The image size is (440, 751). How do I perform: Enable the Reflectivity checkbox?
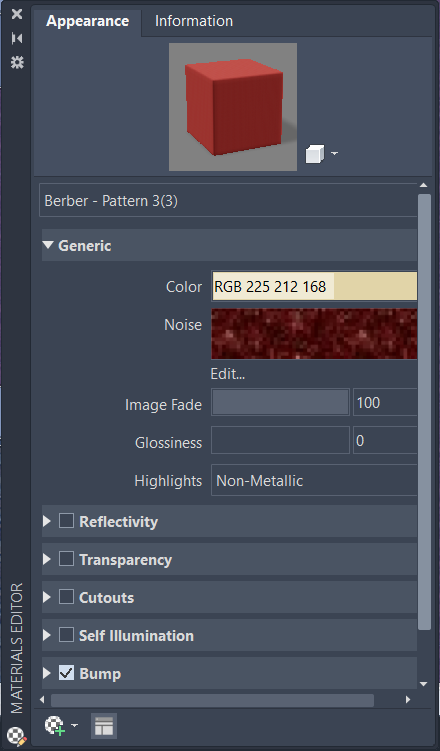(x=66, y=521)
